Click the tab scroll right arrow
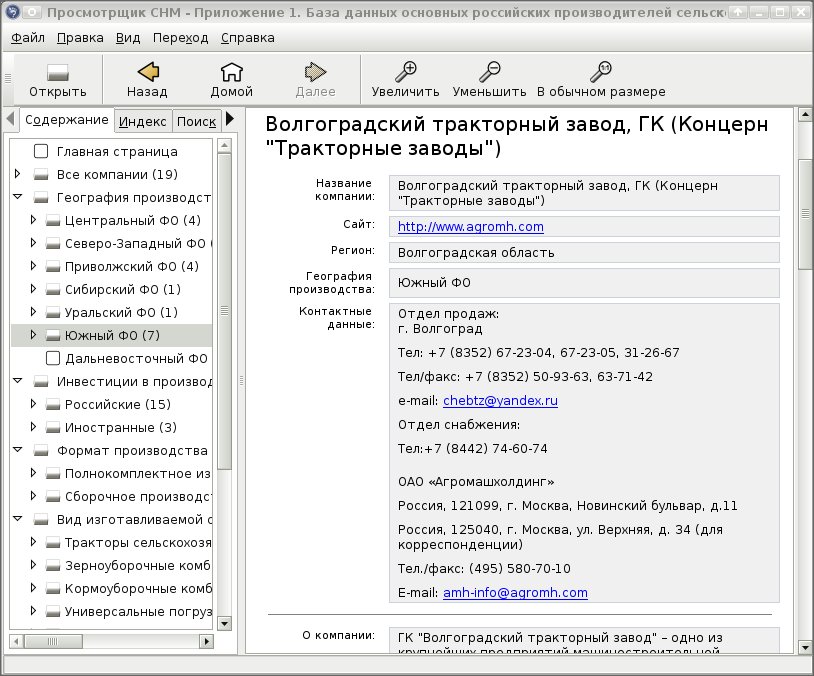The image size is (814, 676). pos(230,119)
